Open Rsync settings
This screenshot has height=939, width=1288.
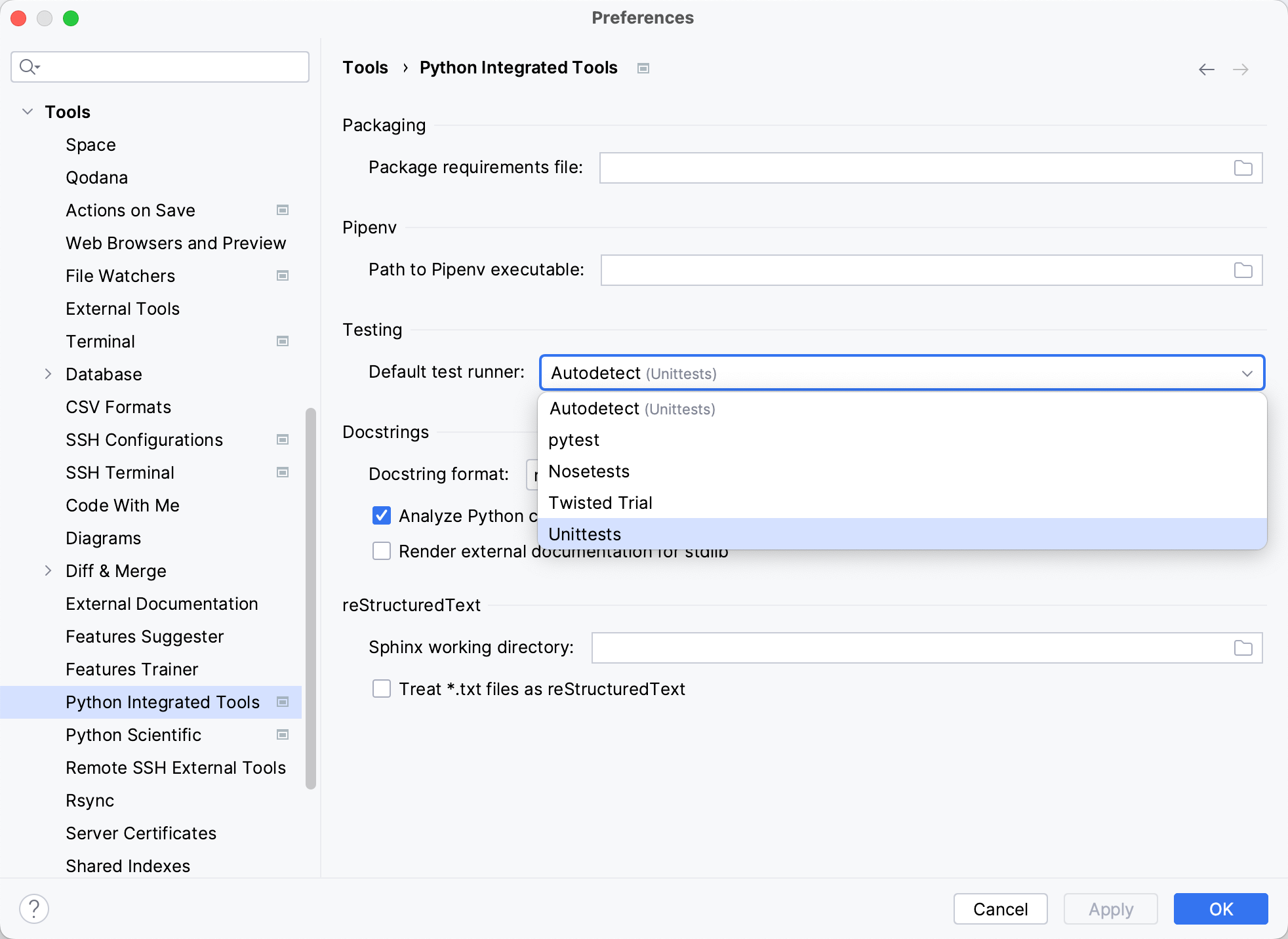90,800
